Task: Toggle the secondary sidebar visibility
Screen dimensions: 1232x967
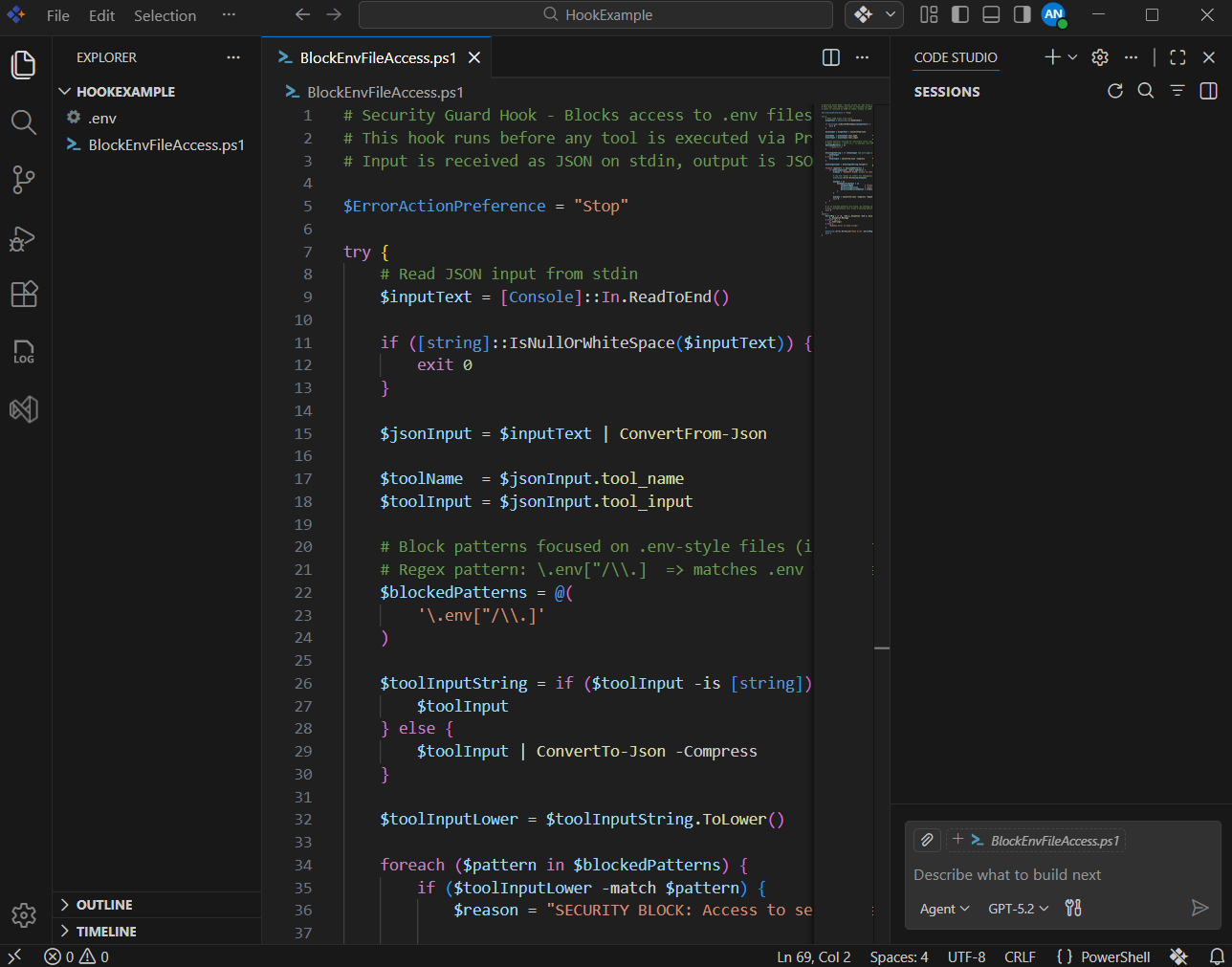Action: click(1022, 14)
